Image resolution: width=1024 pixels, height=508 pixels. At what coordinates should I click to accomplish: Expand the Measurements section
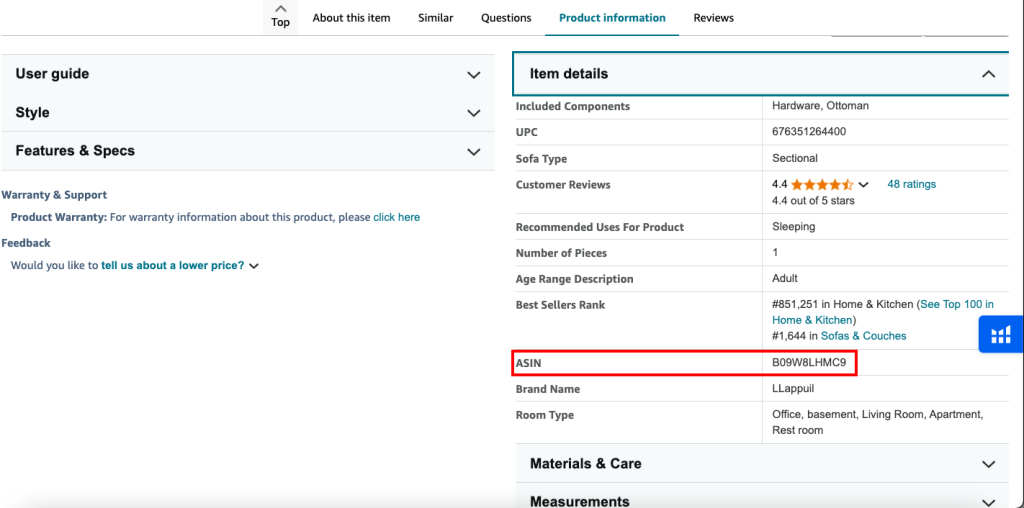(988, 501)
